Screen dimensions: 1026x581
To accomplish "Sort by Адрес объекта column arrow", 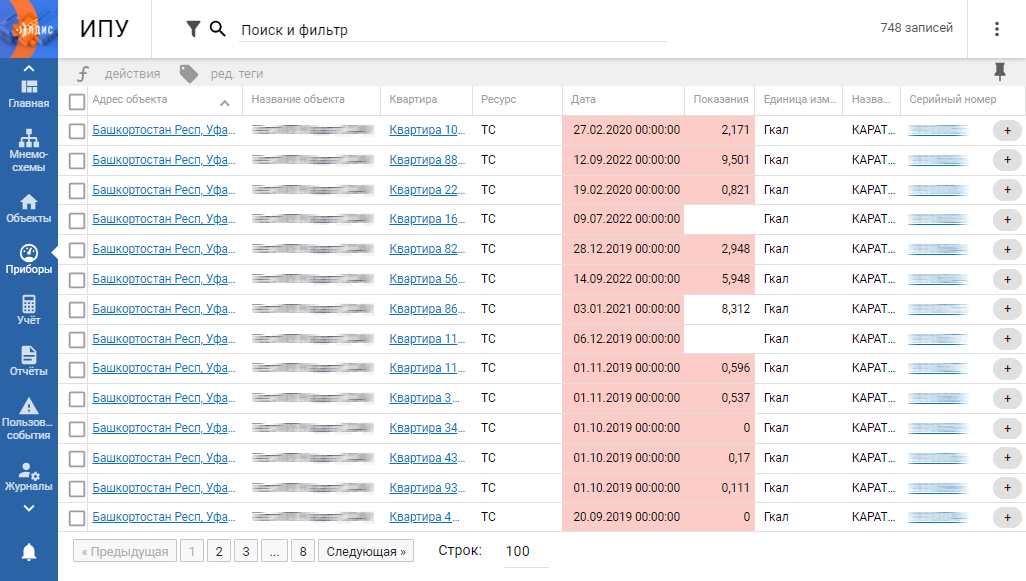I will point(224,103).
